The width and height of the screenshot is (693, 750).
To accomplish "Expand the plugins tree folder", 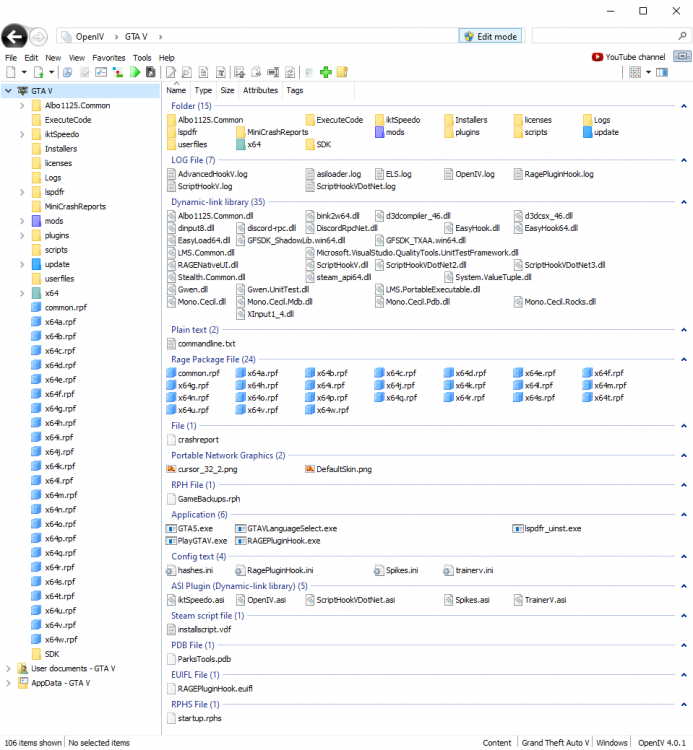I will [x=22, y=235].
